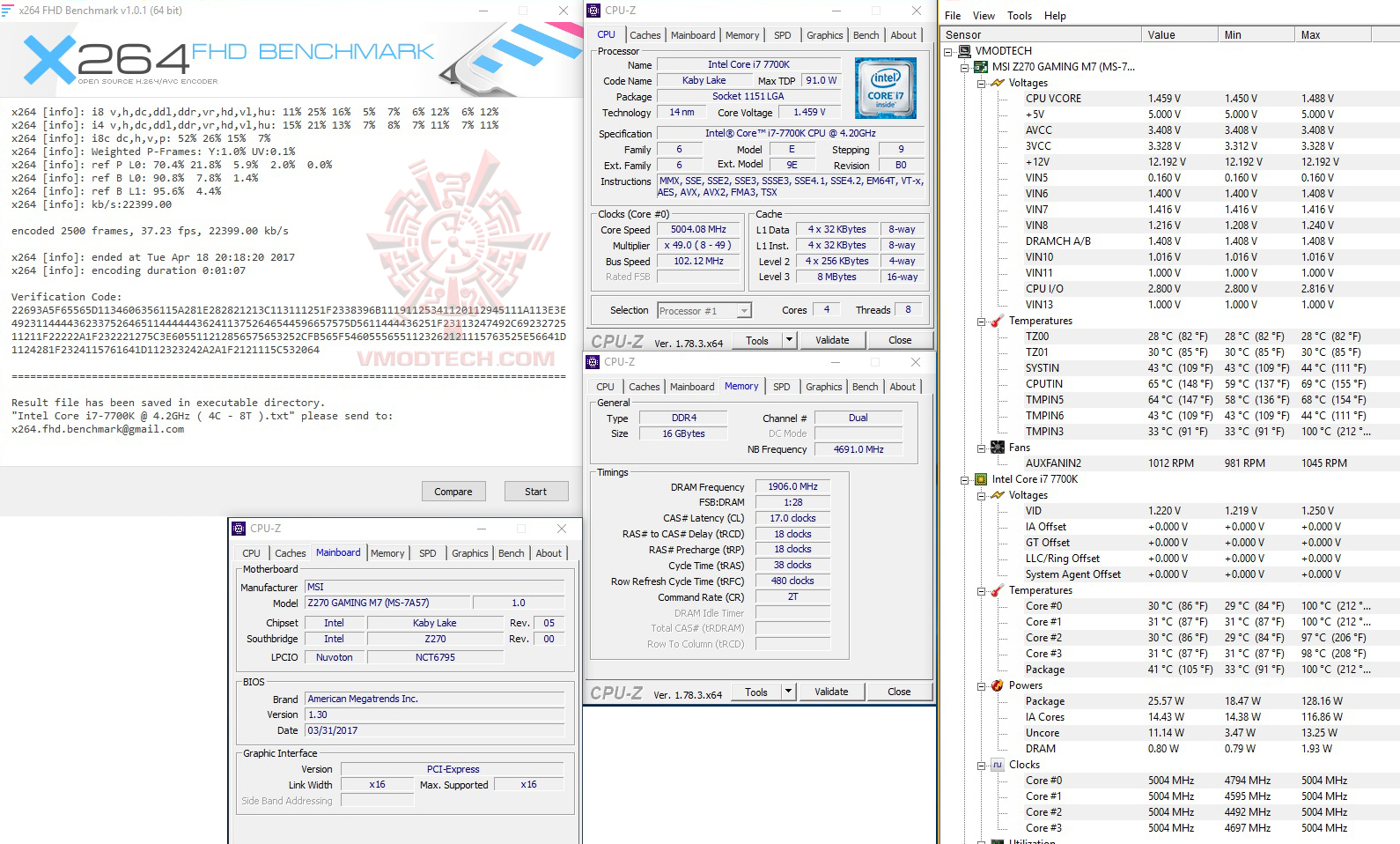
Task: Click the Max column header
Action: (x=1333, y=35)
